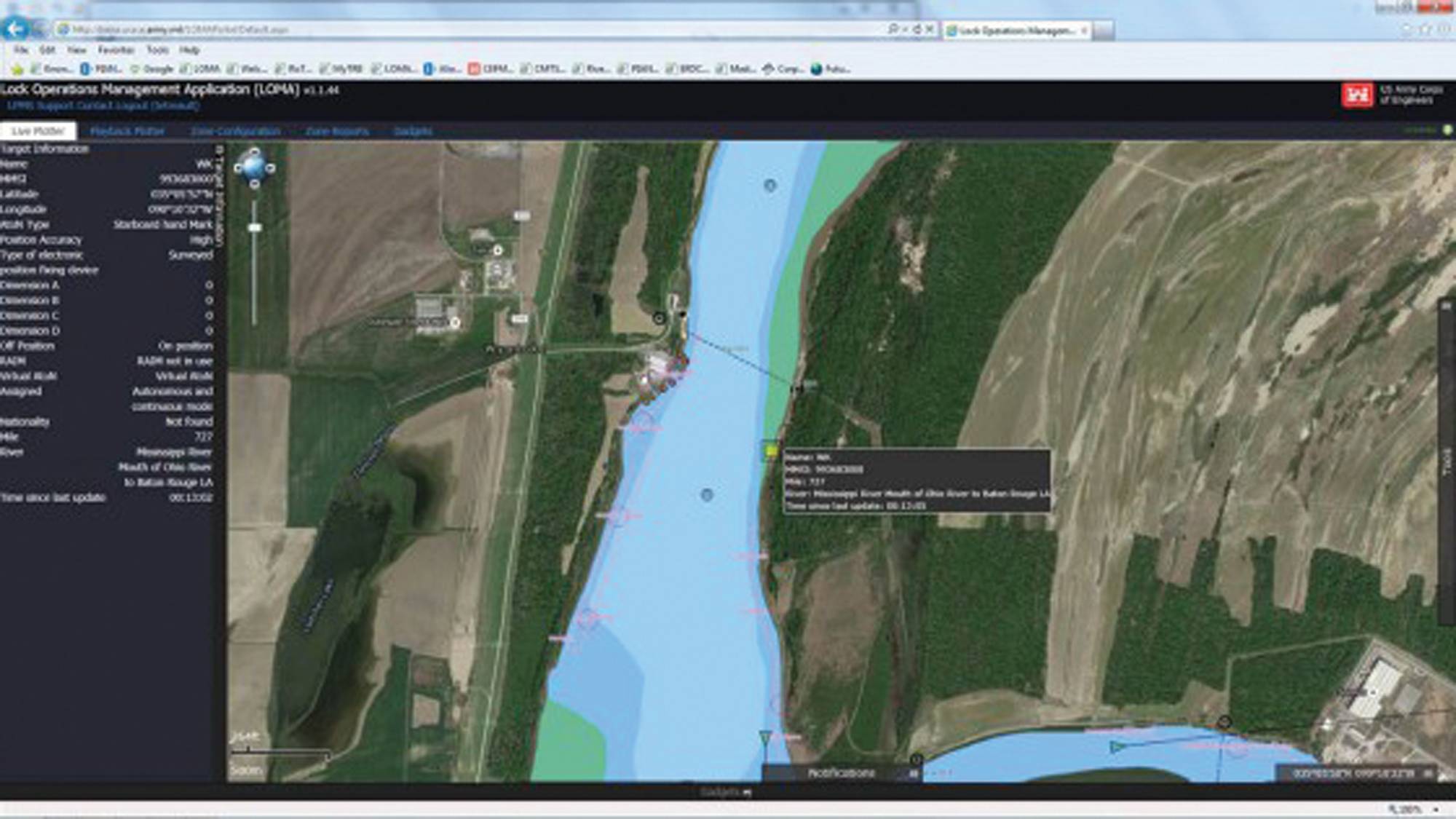The image size is (1456, 819).
Task: Switch to the Live Plotter tab
Action: click(38, 131)
